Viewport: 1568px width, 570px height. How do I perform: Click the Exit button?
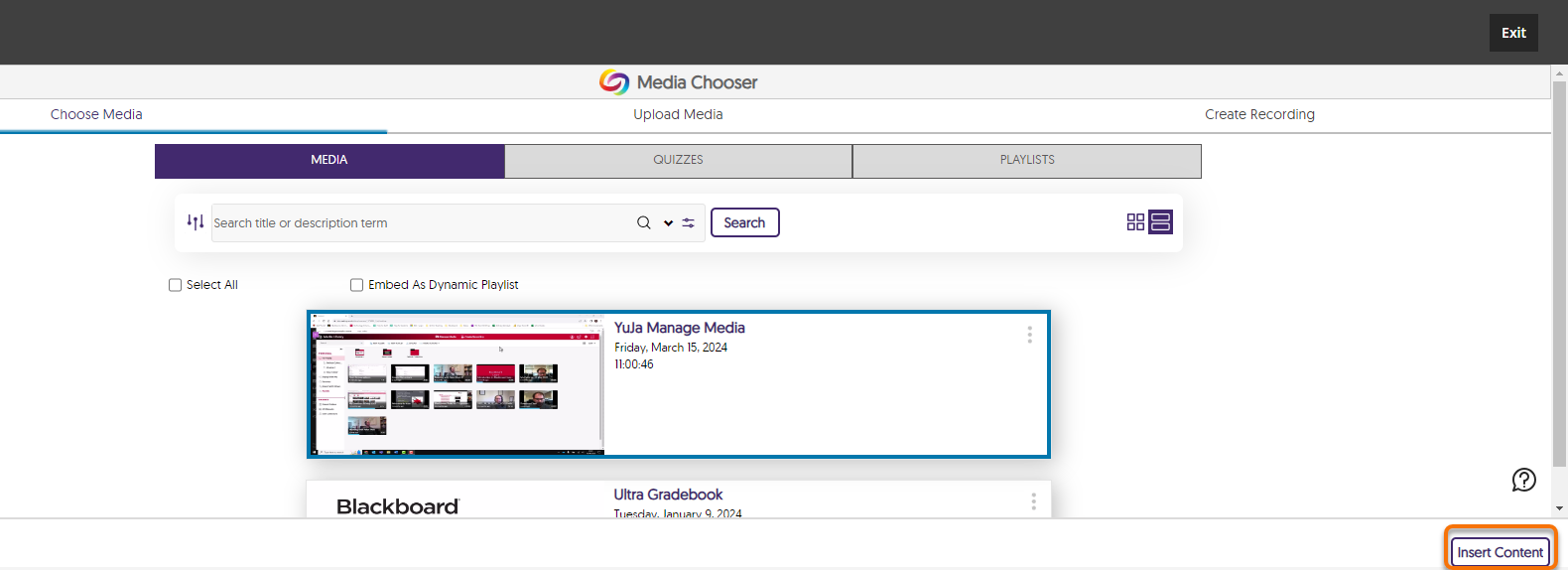[1513, 33]
